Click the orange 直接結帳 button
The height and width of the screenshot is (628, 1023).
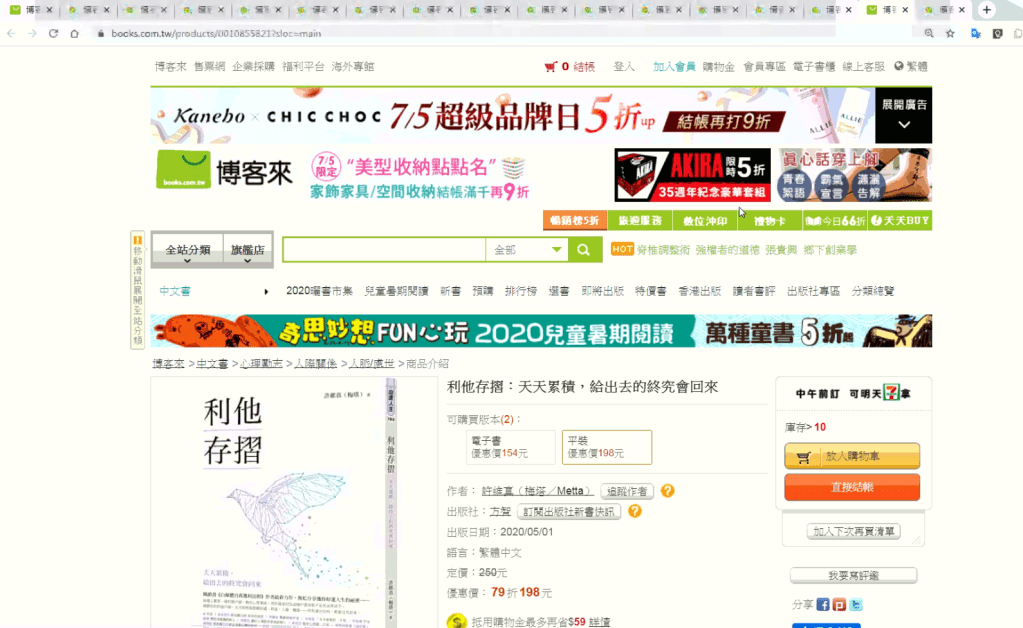pyautogui.click(x=851, y=487)
